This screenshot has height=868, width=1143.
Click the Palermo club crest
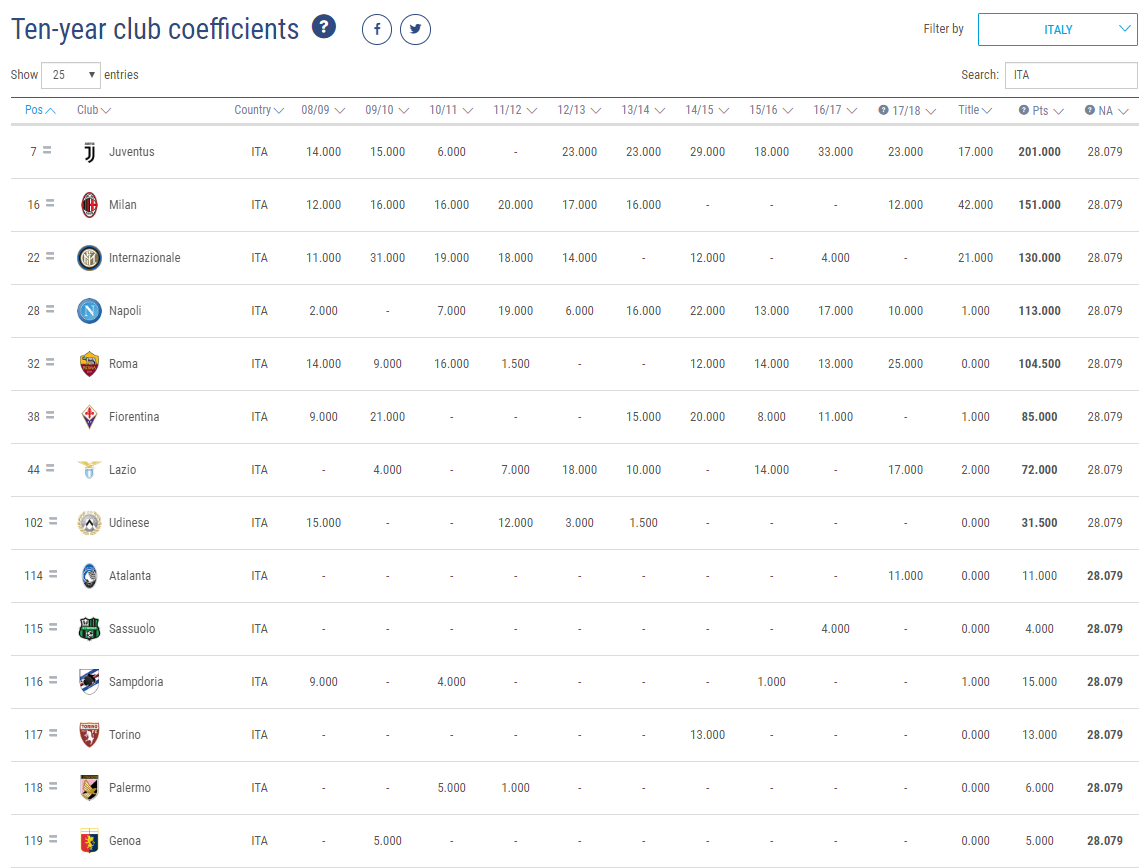click(x=90, y=788)
